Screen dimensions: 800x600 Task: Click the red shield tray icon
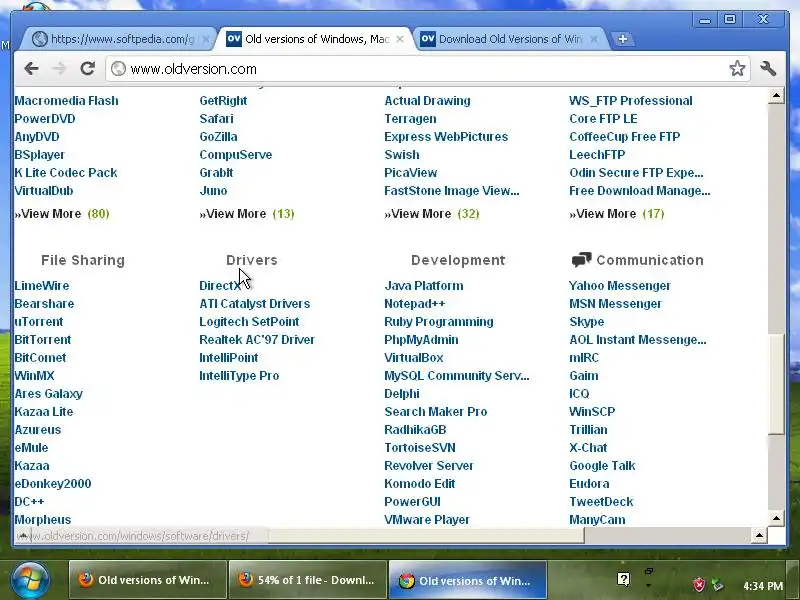pyautogui.click(x=699, y=584)
